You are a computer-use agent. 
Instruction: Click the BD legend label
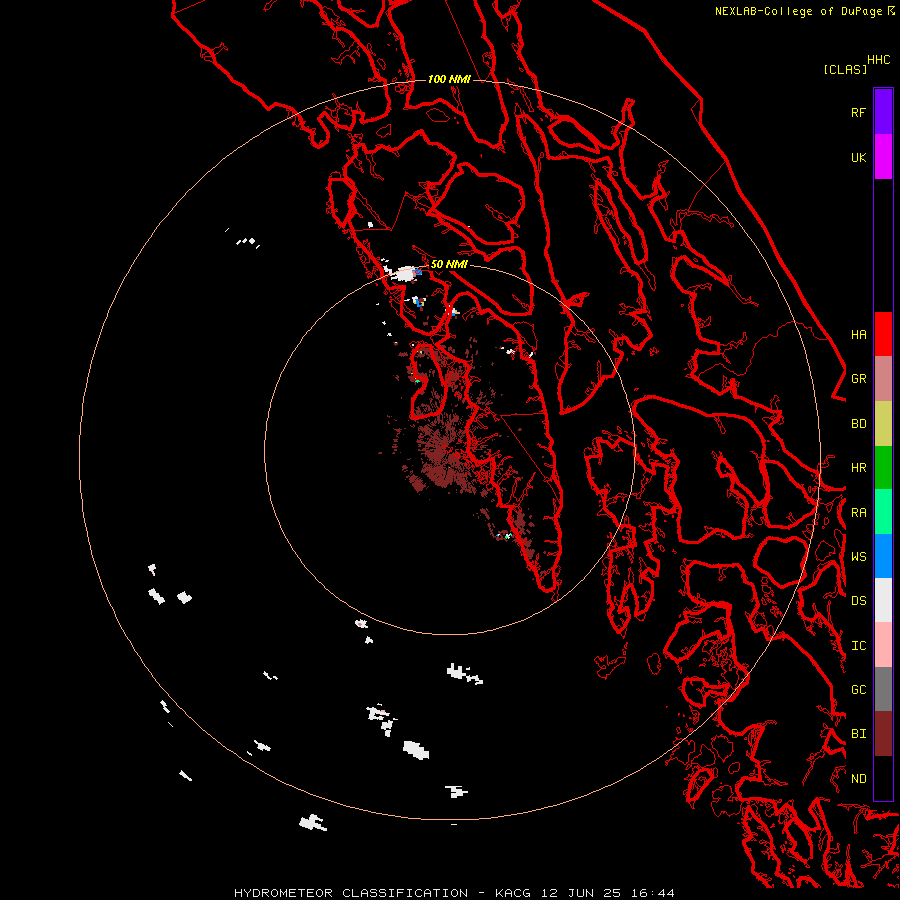pyautogui.click(x=858, y=424)
